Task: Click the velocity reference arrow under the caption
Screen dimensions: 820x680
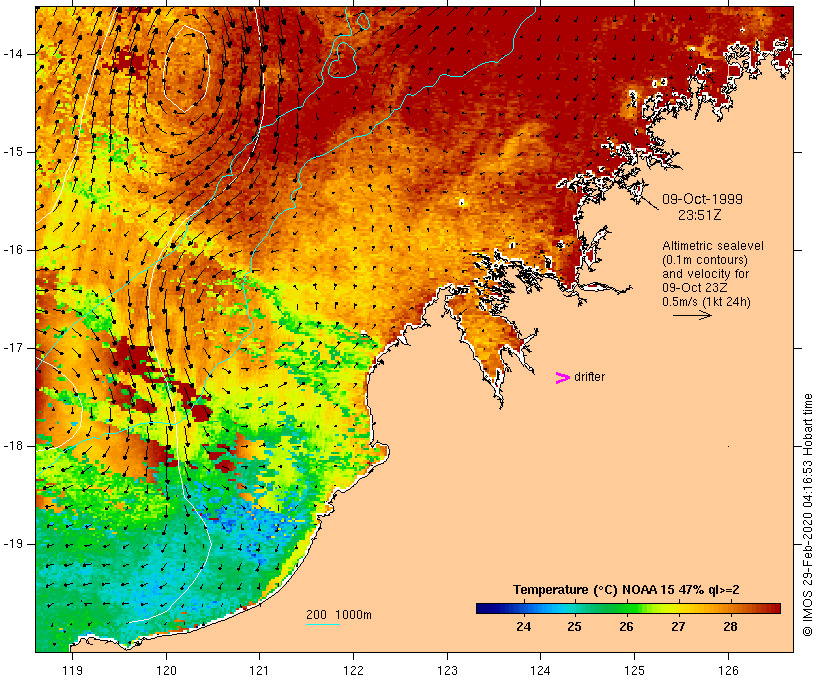Action: point(692,315)
